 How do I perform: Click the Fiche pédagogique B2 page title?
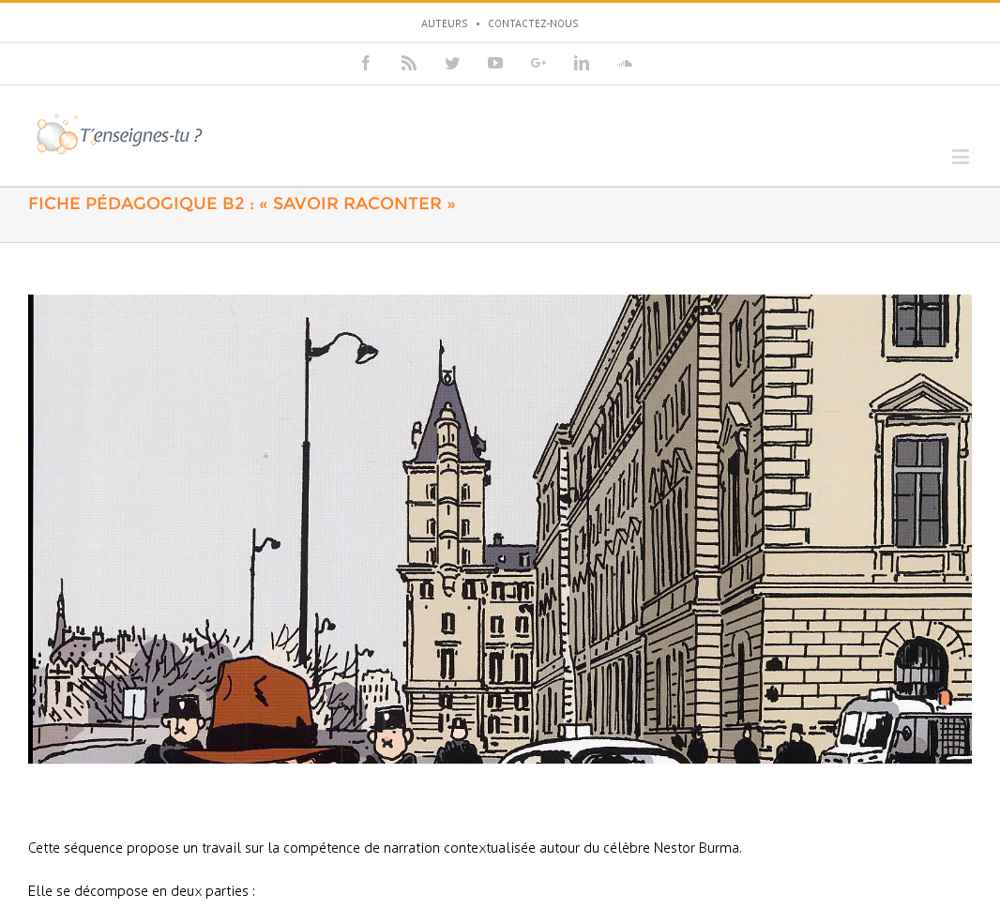(242, 203)
